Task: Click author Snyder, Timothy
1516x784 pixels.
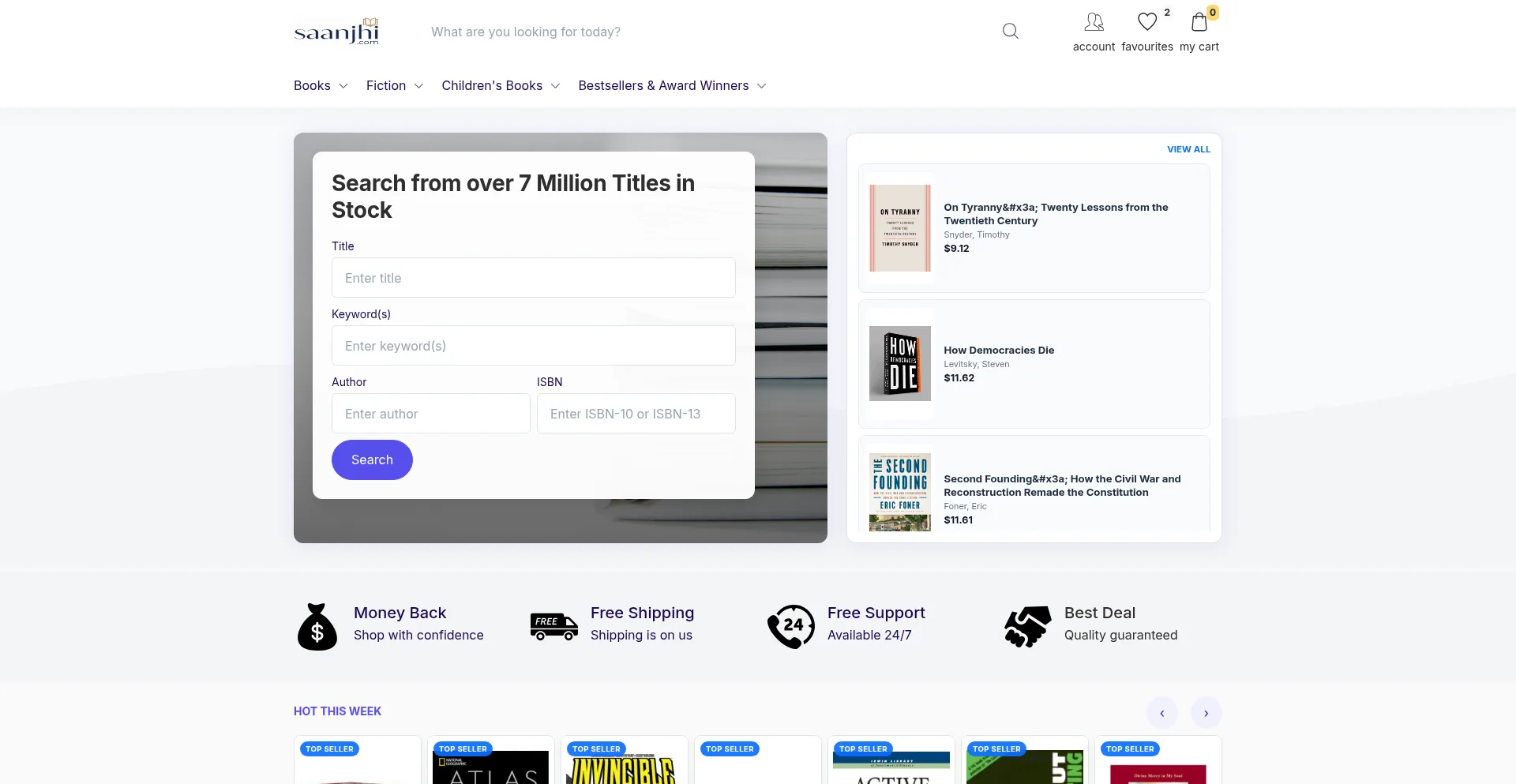Action: tap(977, 234)
